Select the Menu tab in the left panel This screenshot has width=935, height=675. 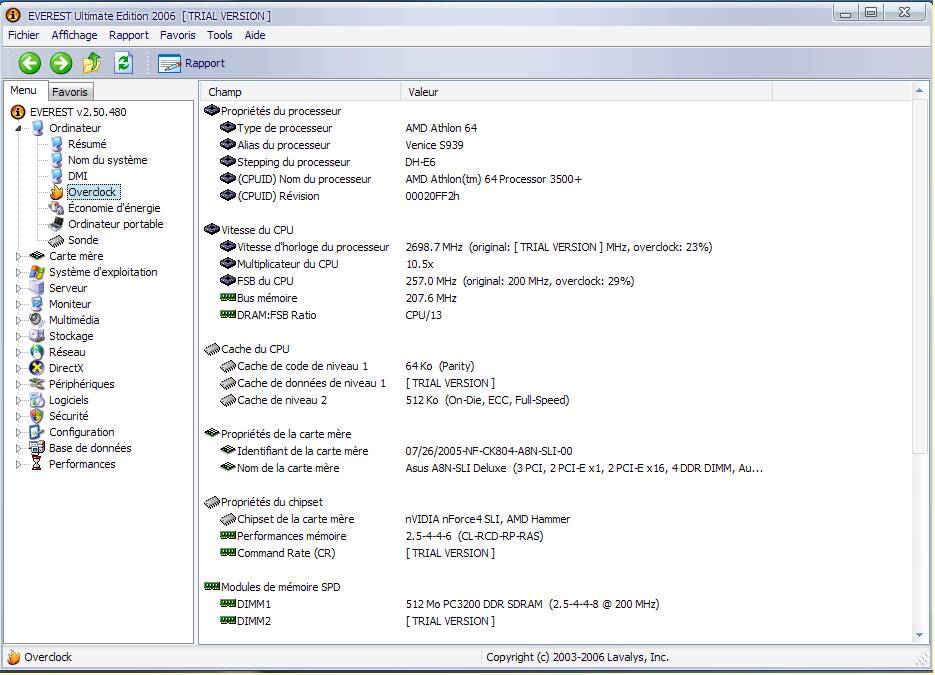click(x=24, y=91)
